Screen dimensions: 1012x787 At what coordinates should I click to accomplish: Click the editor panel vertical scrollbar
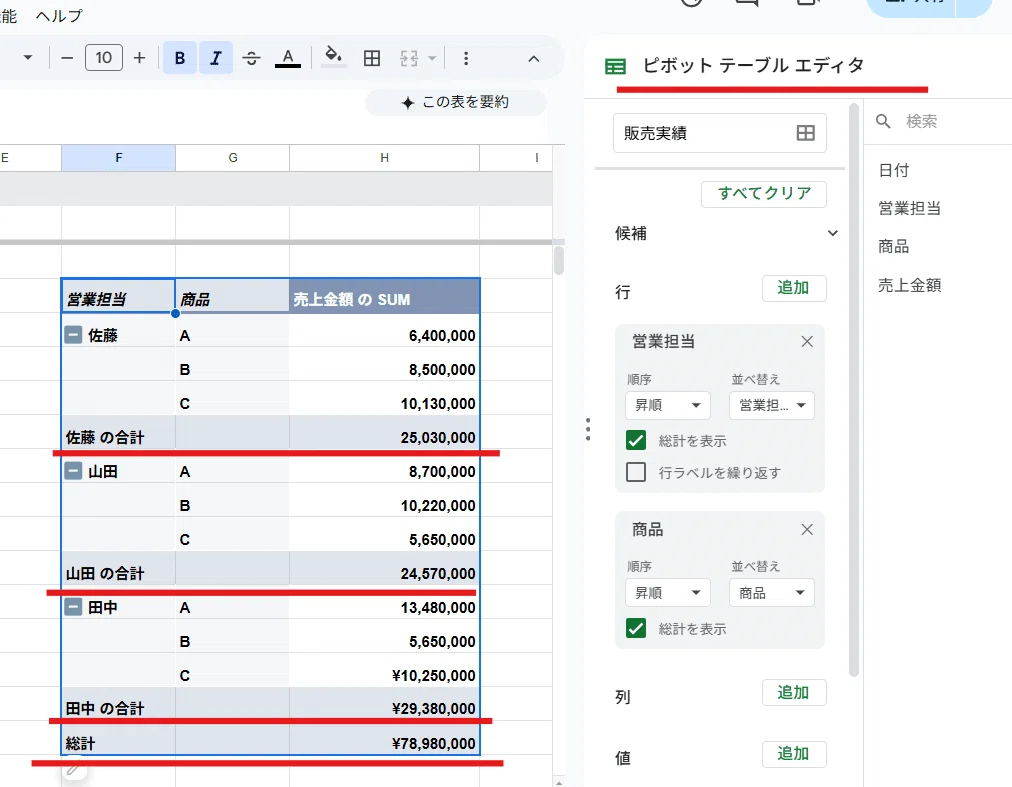(853, 389)
